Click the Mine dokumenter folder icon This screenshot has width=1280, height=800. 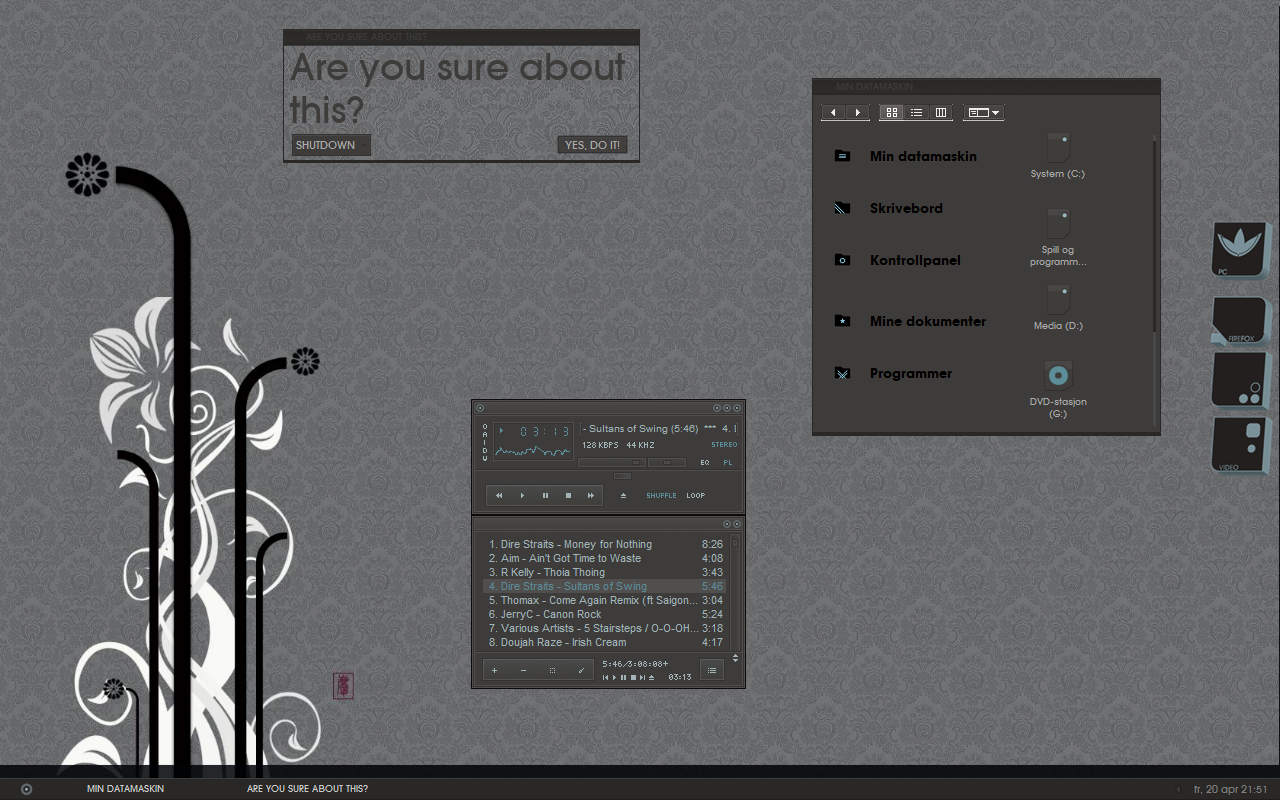coord(843,321)
